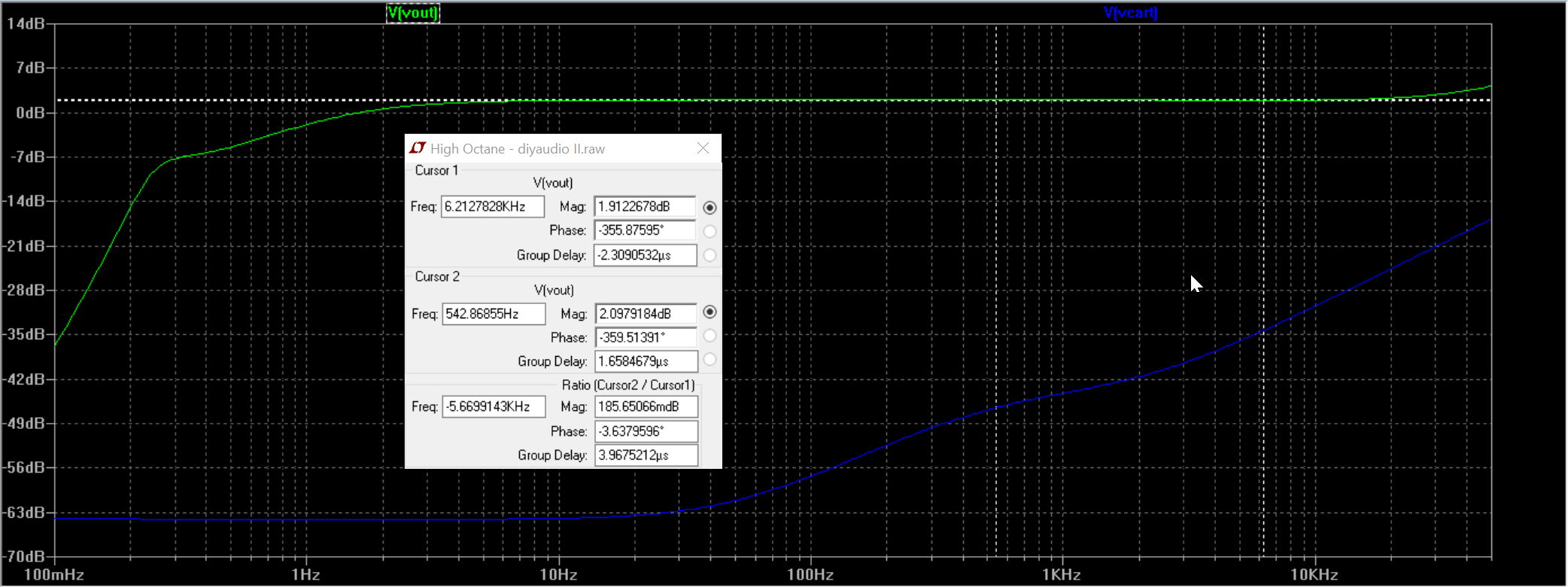The height and width of the screenshot is (587, 1568).
Task: Click Cursor 1 Phase field -355.87595°
Action: coord(645,230)
